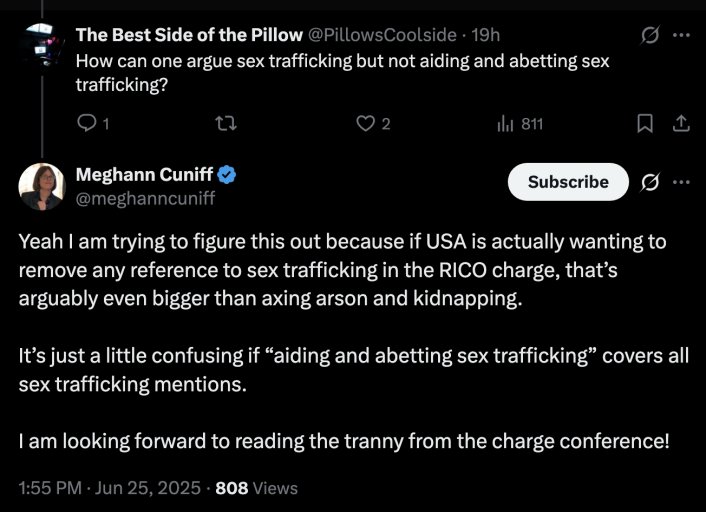Screen dimensions: 706x512
Task: Visit the @meghanncuniff handle link
Action: tap(145, 197)
